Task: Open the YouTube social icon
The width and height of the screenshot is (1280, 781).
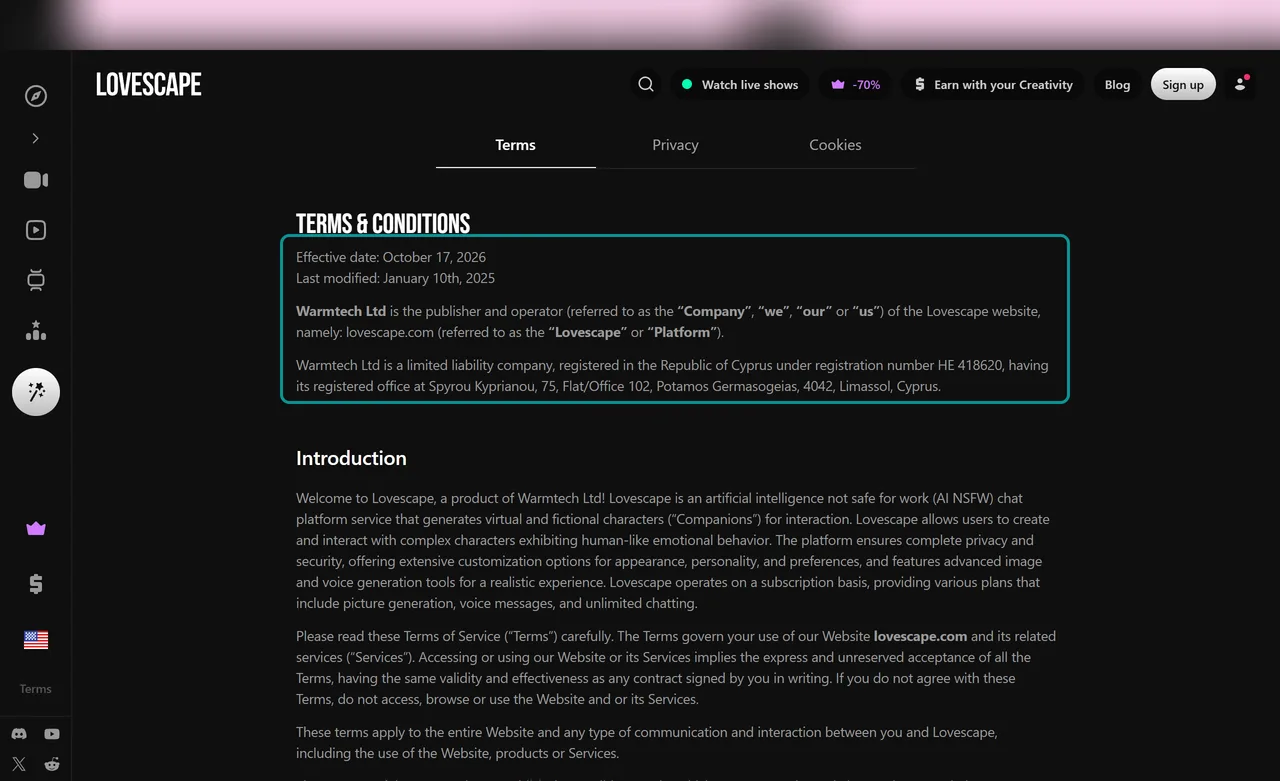Action: pos(52,734)
